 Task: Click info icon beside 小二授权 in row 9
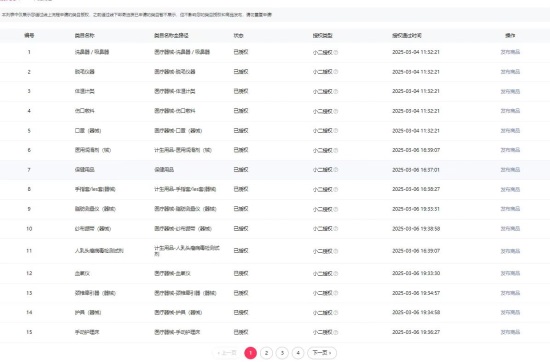(336, 209)
